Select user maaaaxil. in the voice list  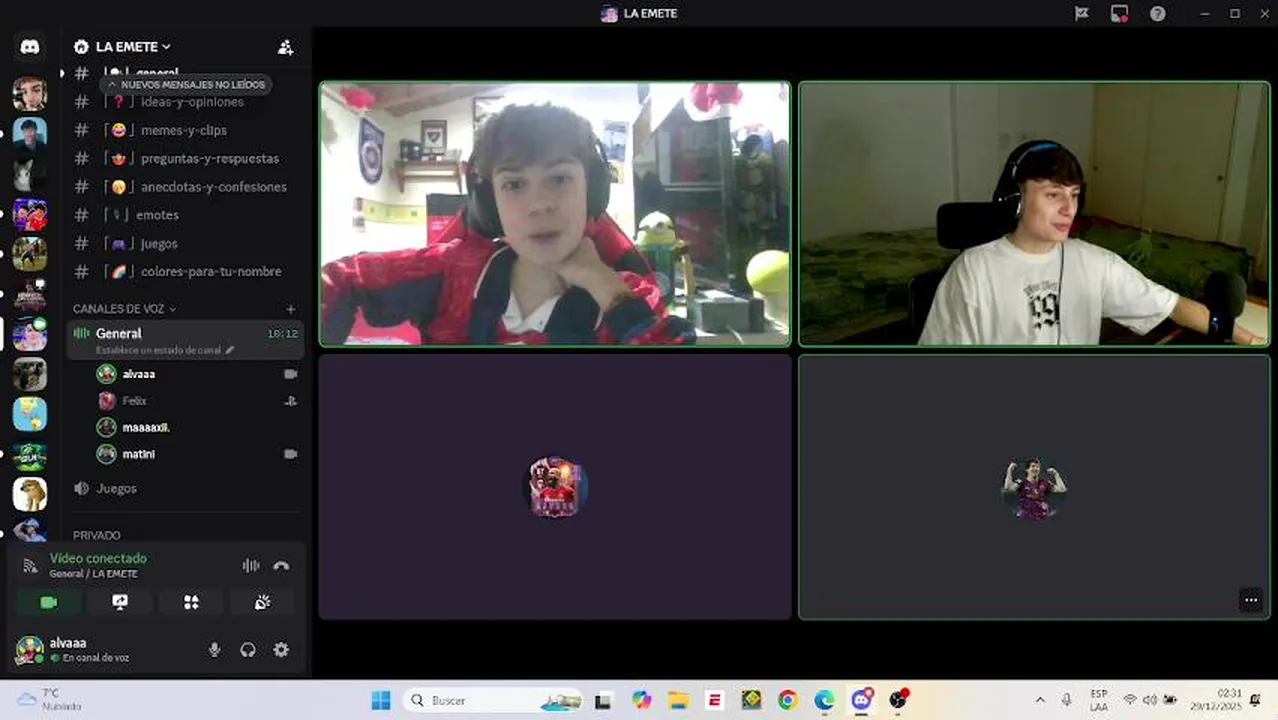click(x=197, y=427)
